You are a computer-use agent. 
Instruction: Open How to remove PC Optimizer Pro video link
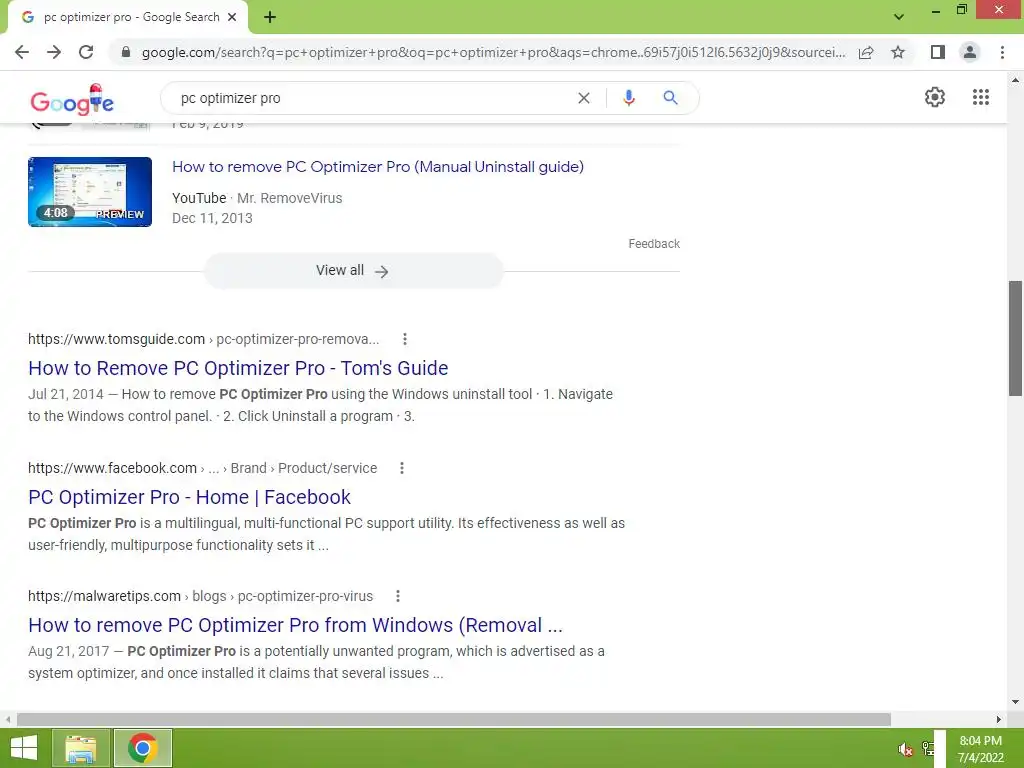[x=377, y=167]
